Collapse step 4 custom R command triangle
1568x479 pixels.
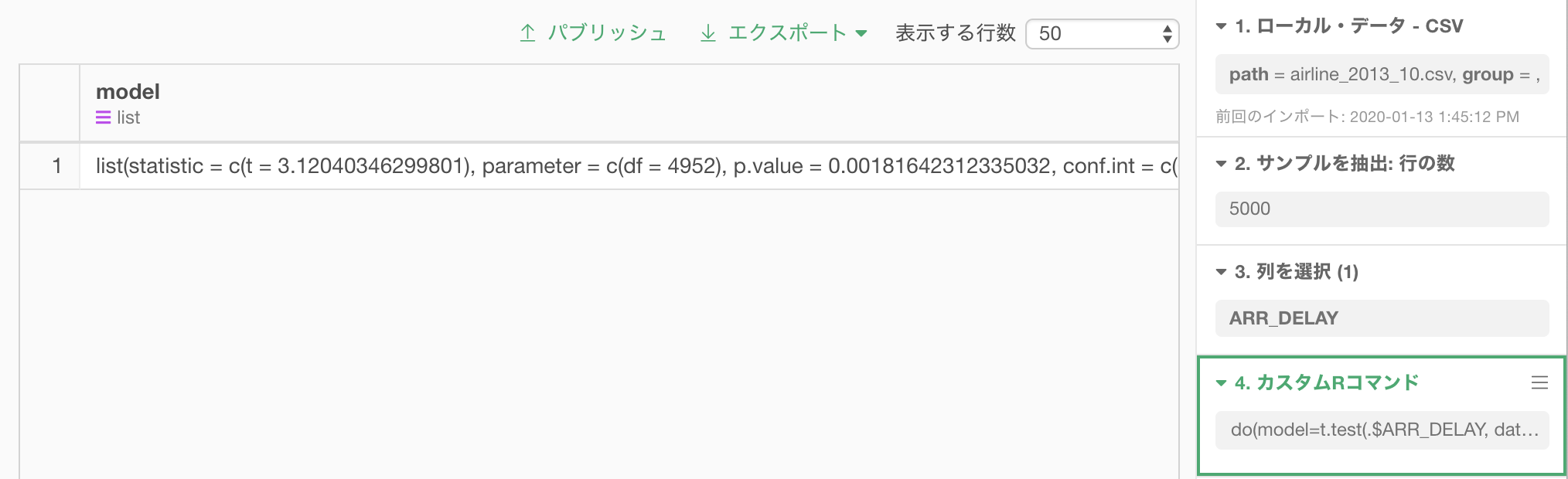click(x=1221, y=383)
